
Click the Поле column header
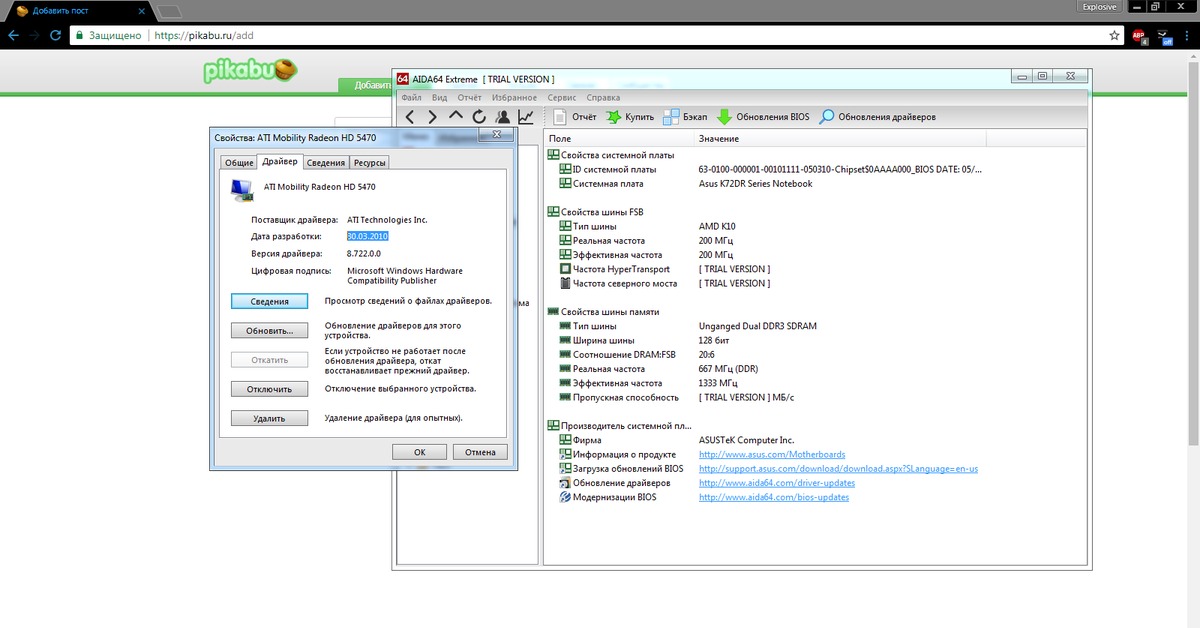(618, 138)
